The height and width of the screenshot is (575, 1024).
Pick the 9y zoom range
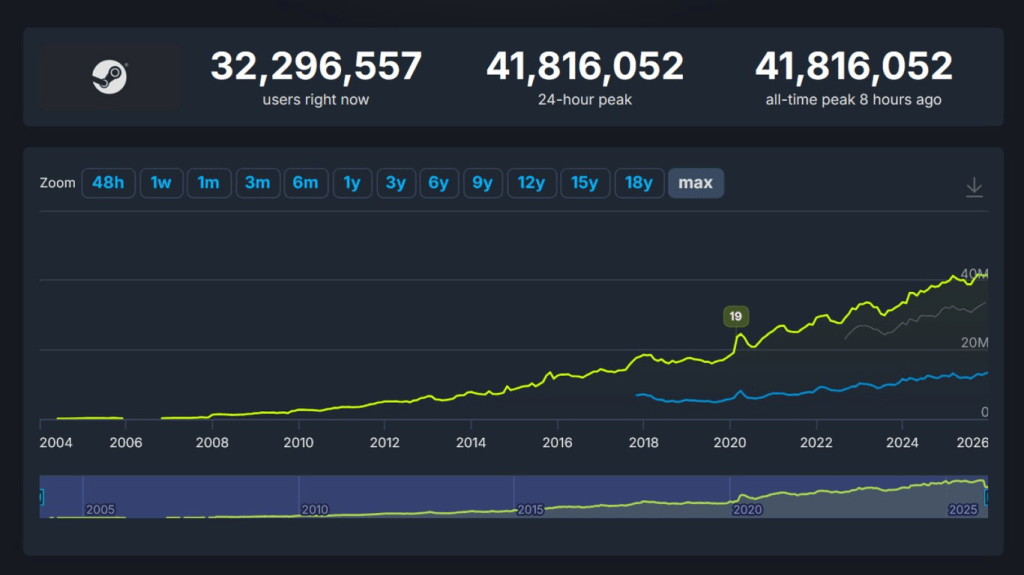point(482,183)
